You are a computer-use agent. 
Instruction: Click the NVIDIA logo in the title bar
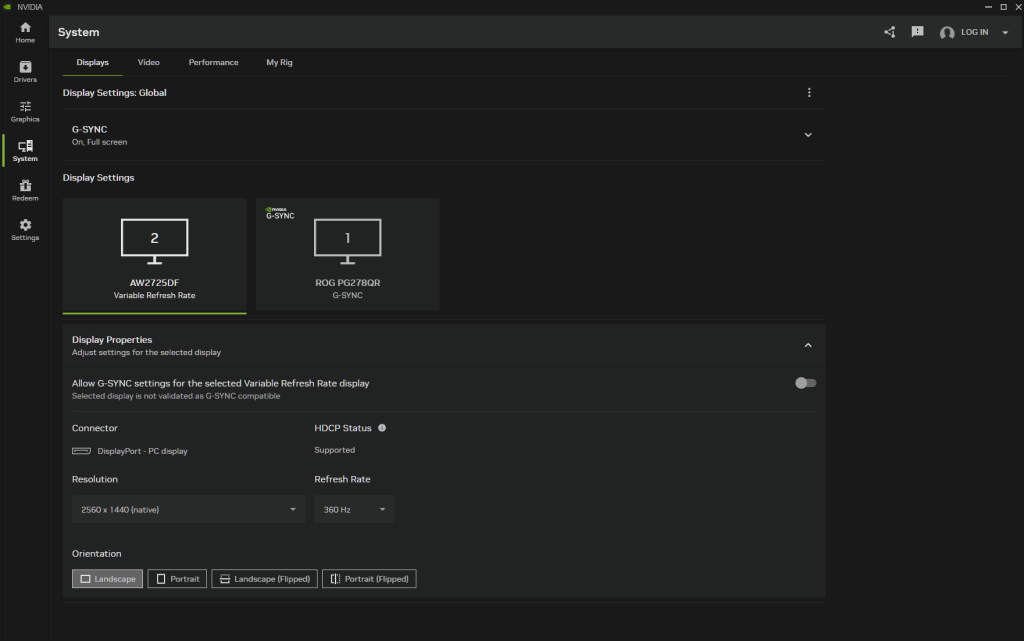pyautogui.click(x=10, y=6)
